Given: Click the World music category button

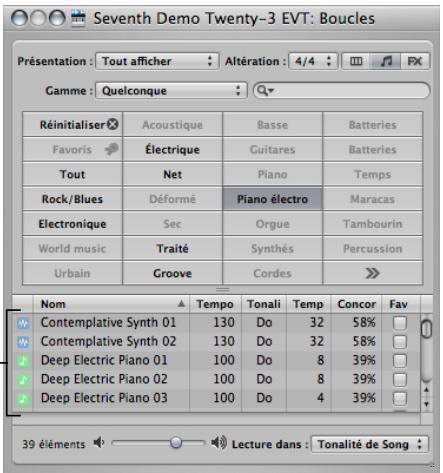Looking at the screenshot, I should pos(72,248).
